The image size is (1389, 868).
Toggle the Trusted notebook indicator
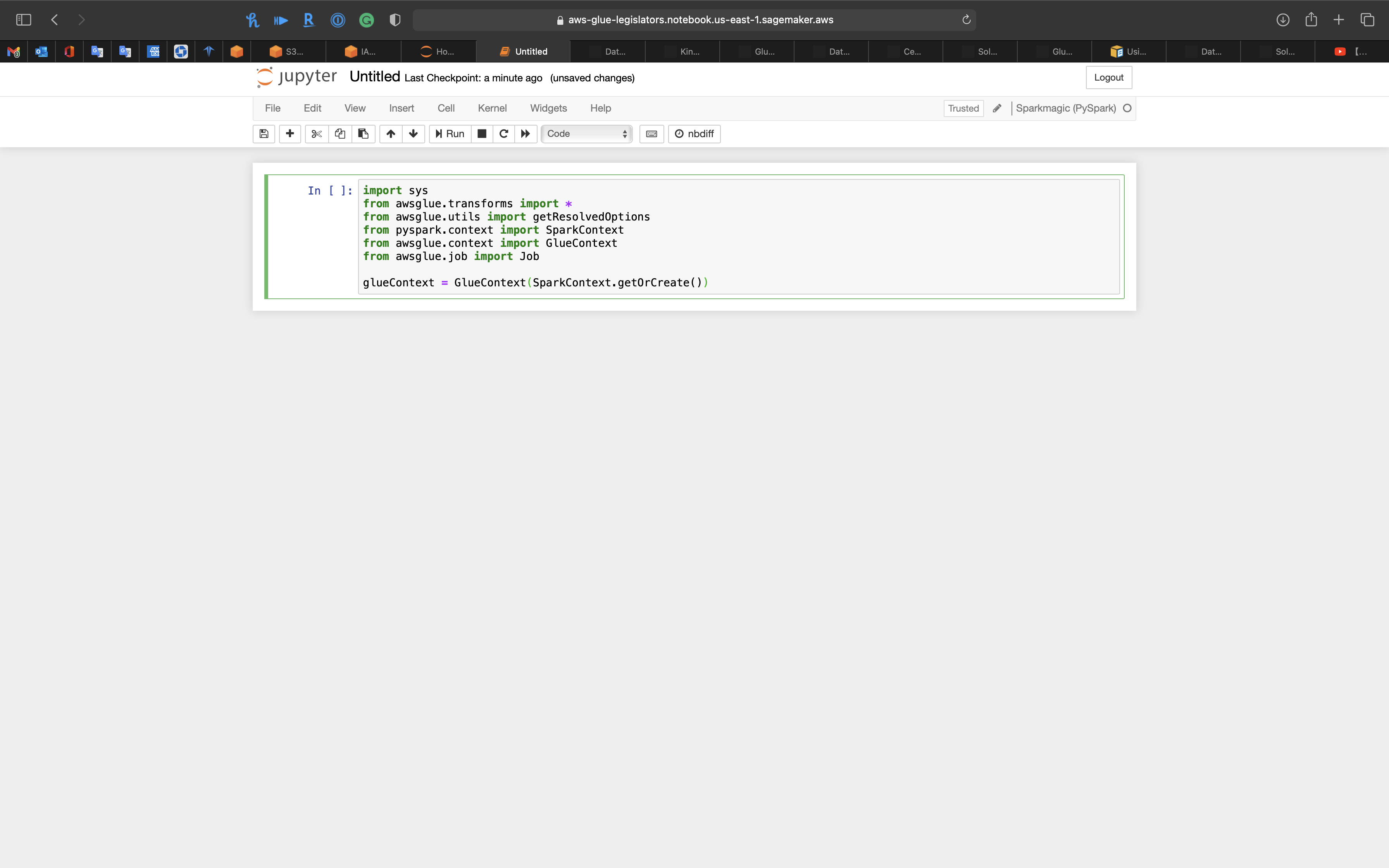[963, 108]
